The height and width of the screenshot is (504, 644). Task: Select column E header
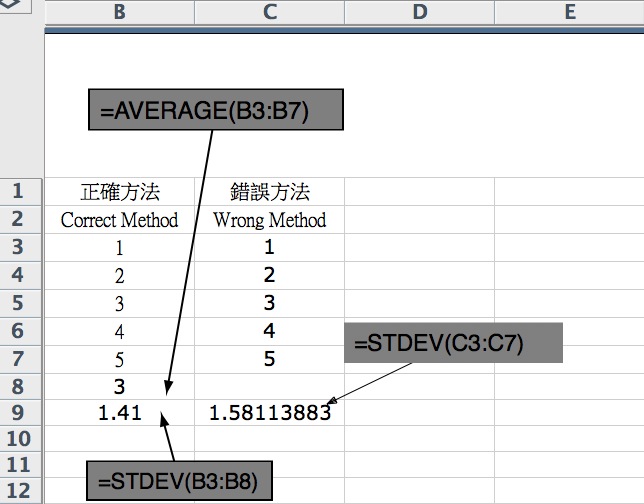569,12
